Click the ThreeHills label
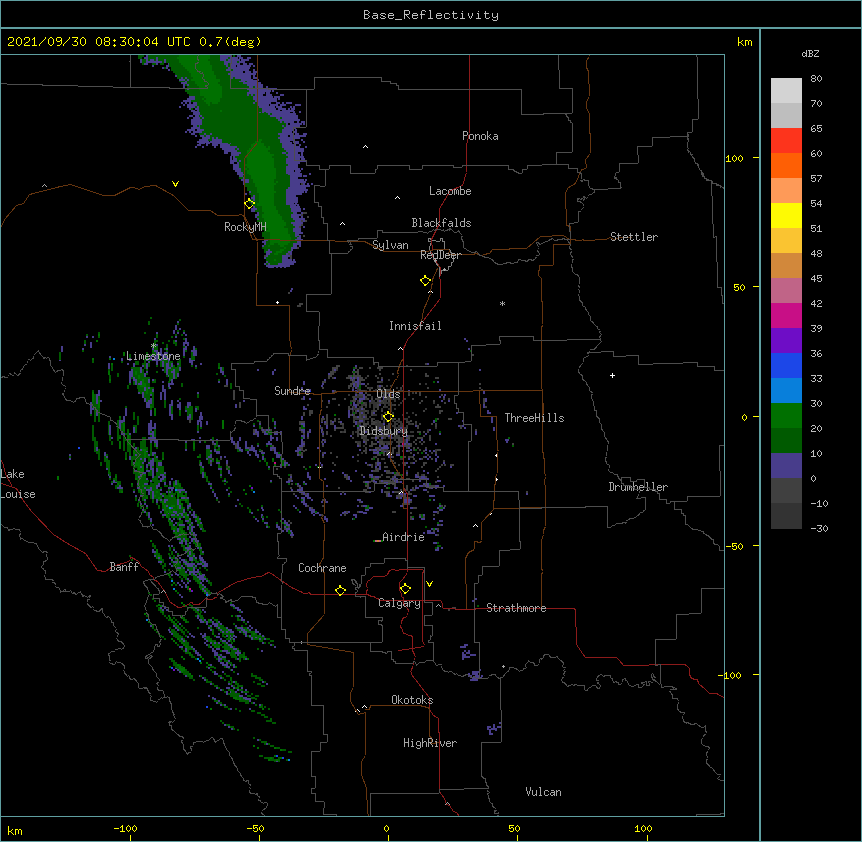862x842 pixels. pos(534,418)
